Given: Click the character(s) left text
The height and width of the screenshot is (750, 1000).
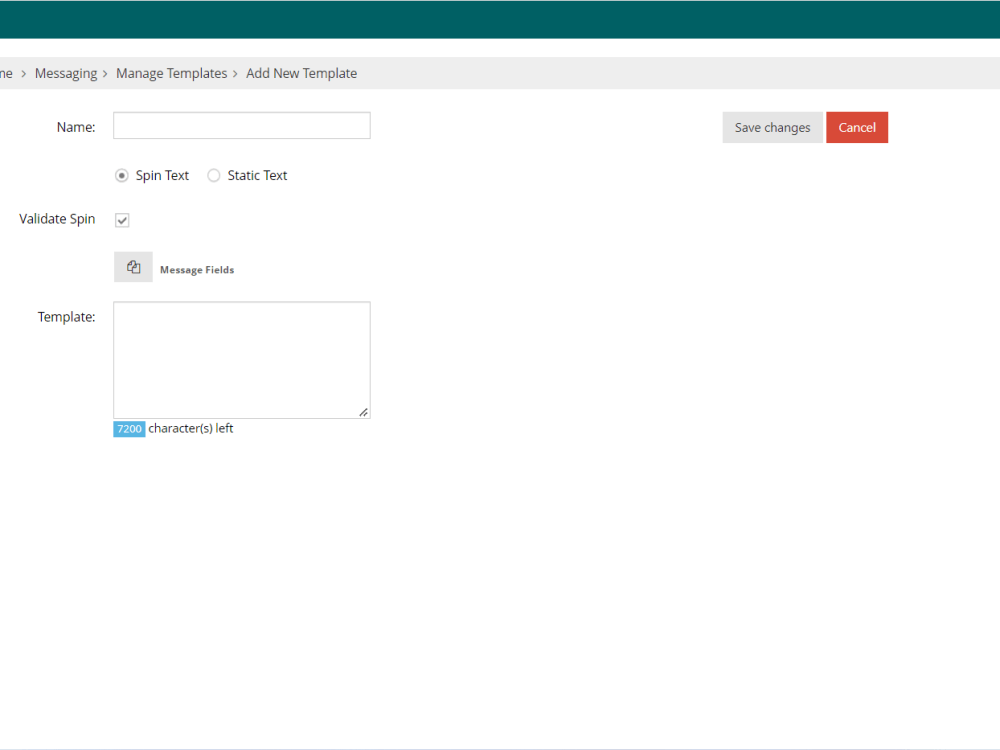Looking at the screenshot, I should (189, 428).
